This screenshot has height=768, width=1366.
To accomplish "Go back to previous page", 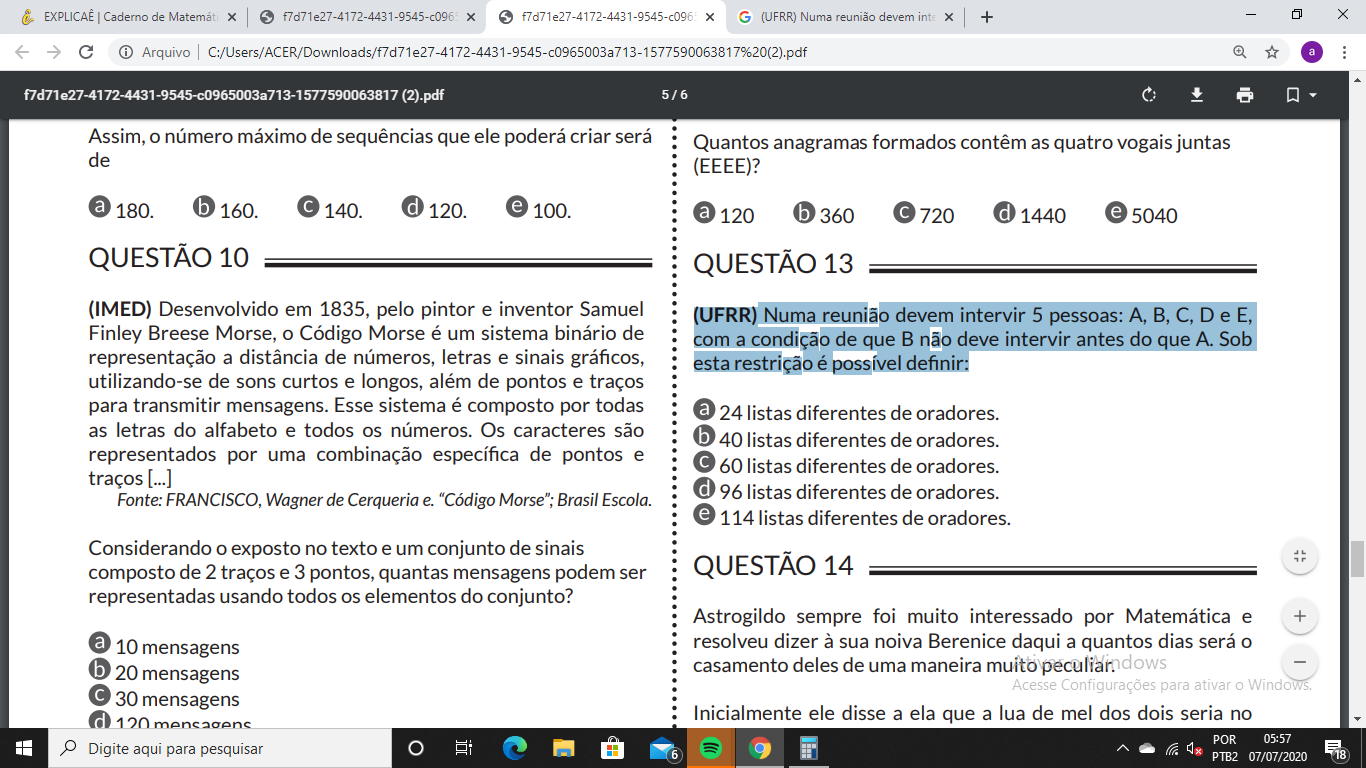I will [22, 52].
